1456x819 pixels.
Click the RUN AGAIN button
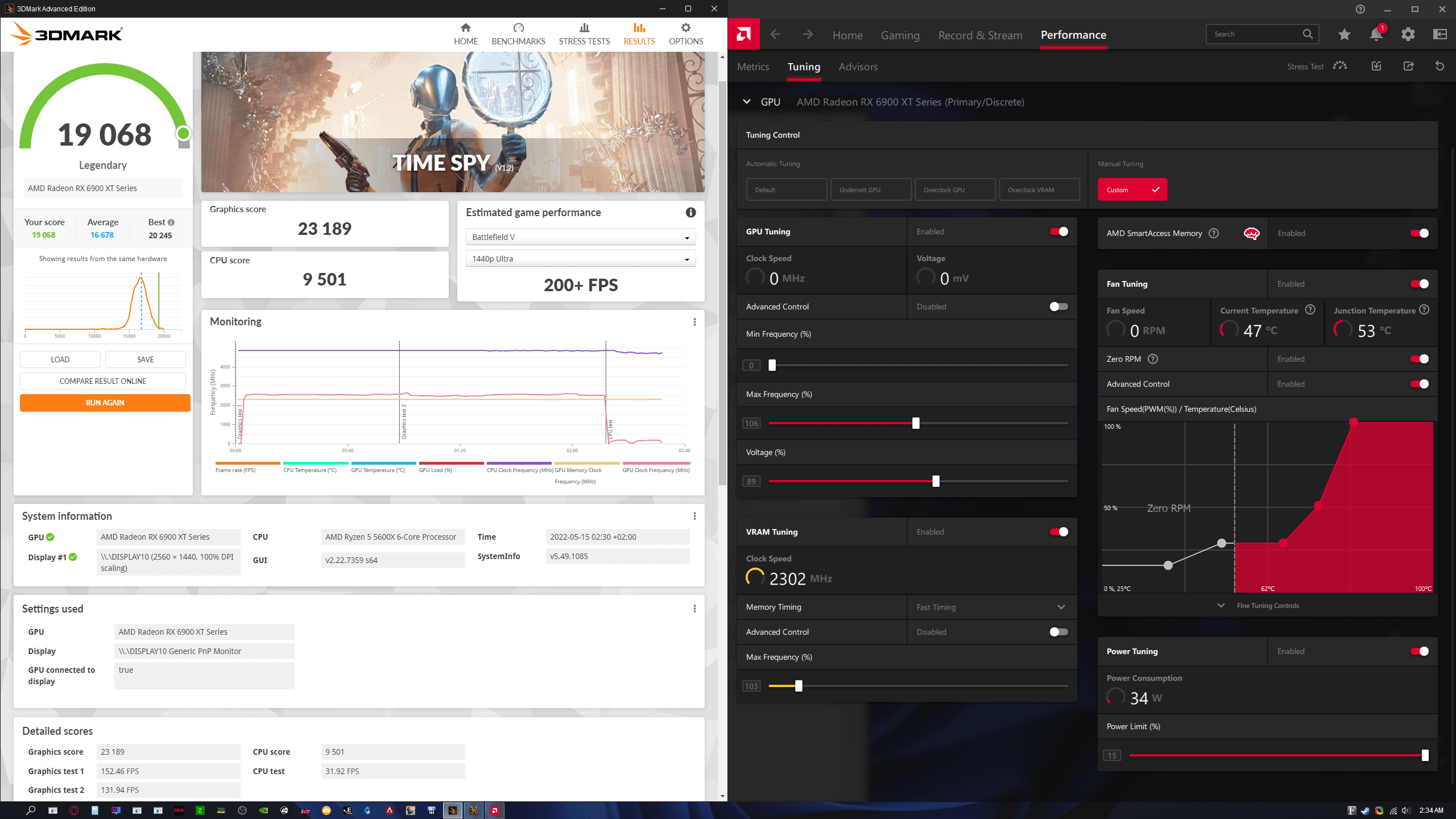pos(105,403)
